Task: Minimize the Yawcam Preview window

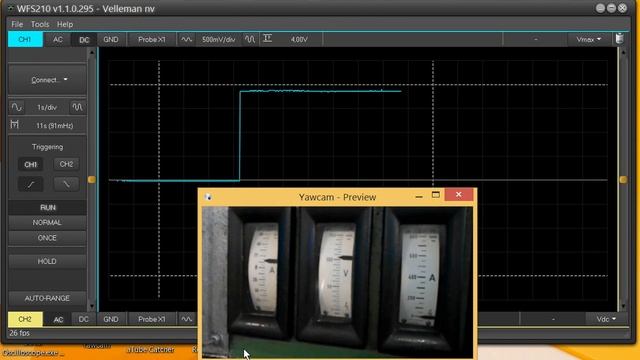Action: 419,196
